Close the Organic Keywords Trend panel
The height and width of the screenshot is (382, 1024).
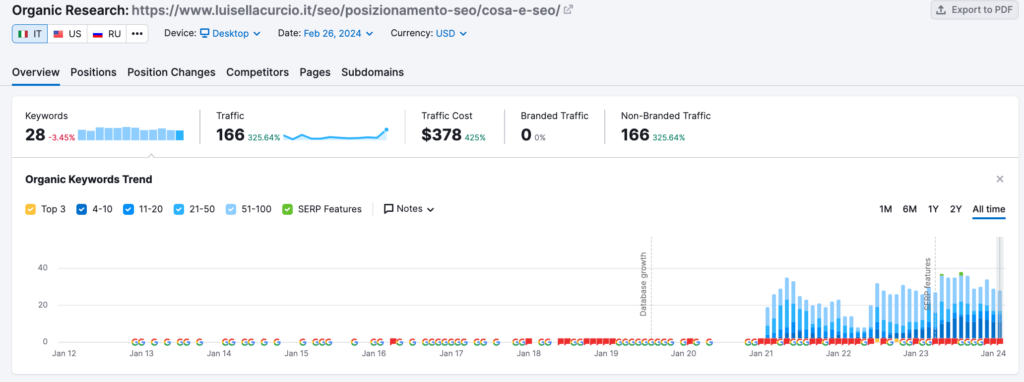point(1000,179)
